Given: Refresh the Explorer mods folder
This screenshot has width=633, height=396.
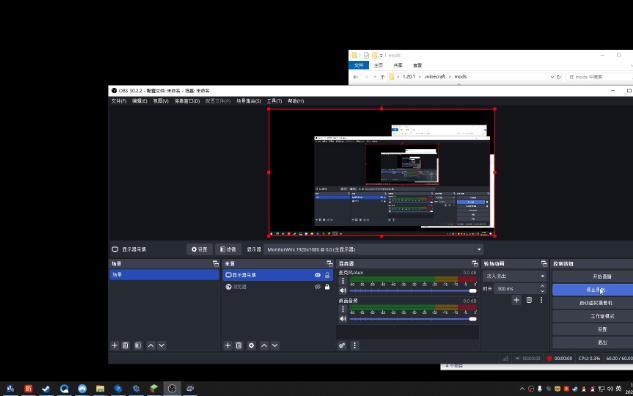Looking at the screenshot, I should point(559,77).
